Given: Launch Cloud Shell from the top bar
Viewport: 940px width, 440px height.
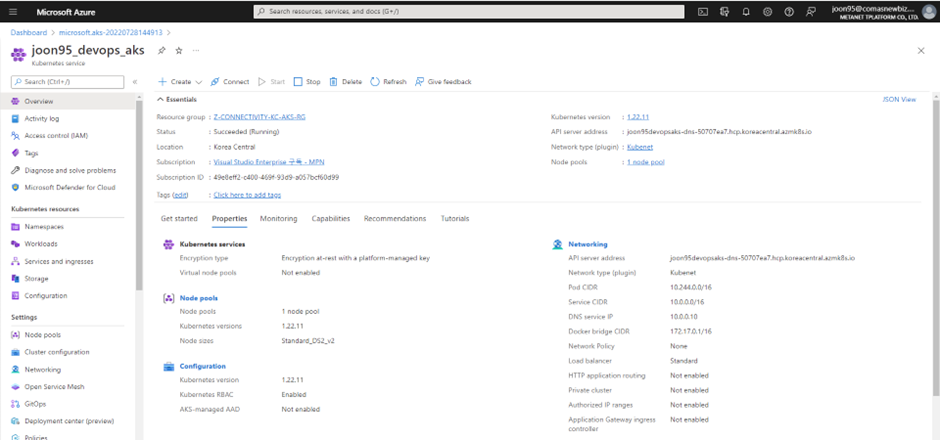Looking at the screenshot, I should point(704,11).
